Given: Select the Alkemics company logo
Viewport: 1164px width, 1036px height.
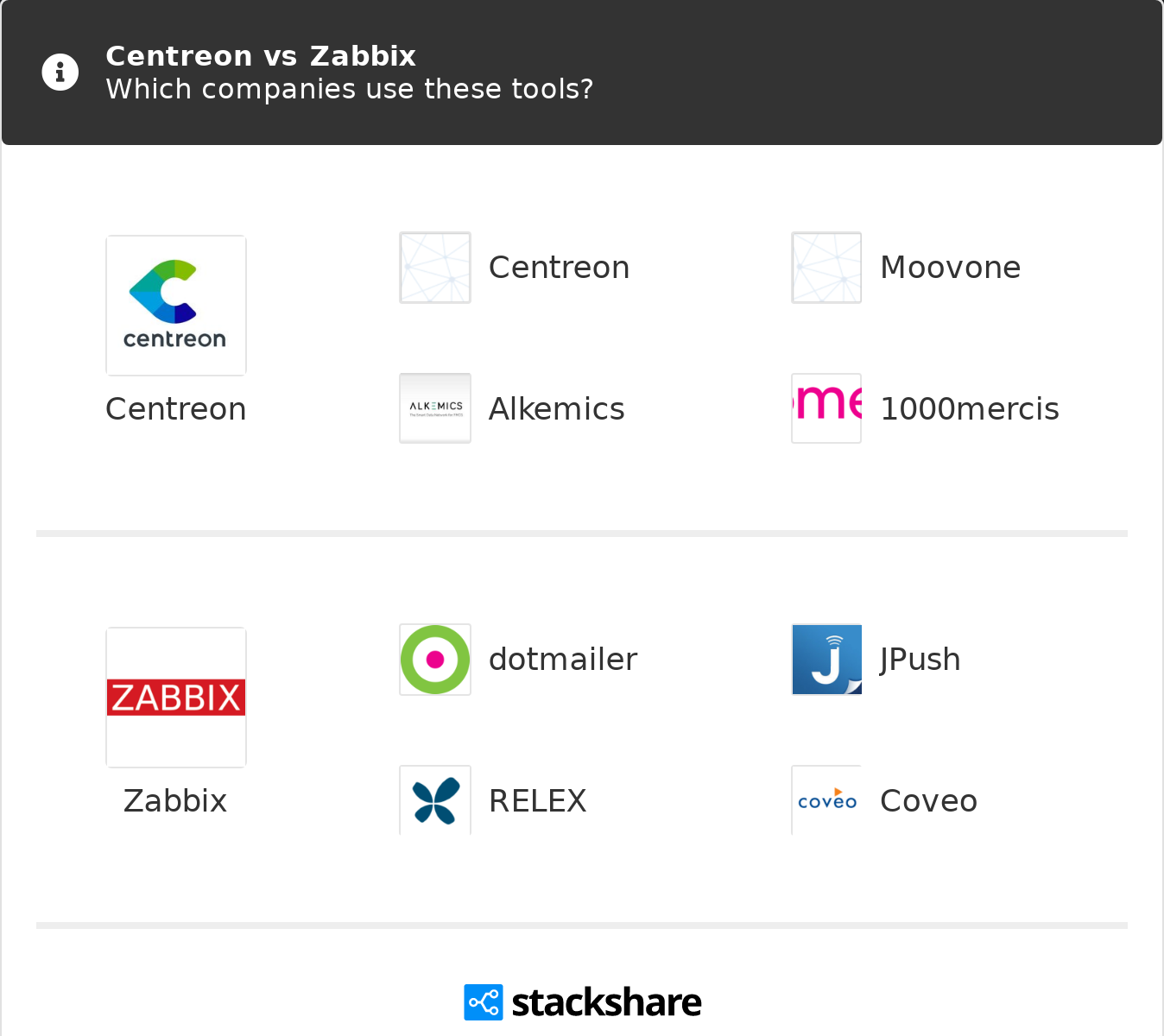Looking at the screenshot, I should 435,408.
